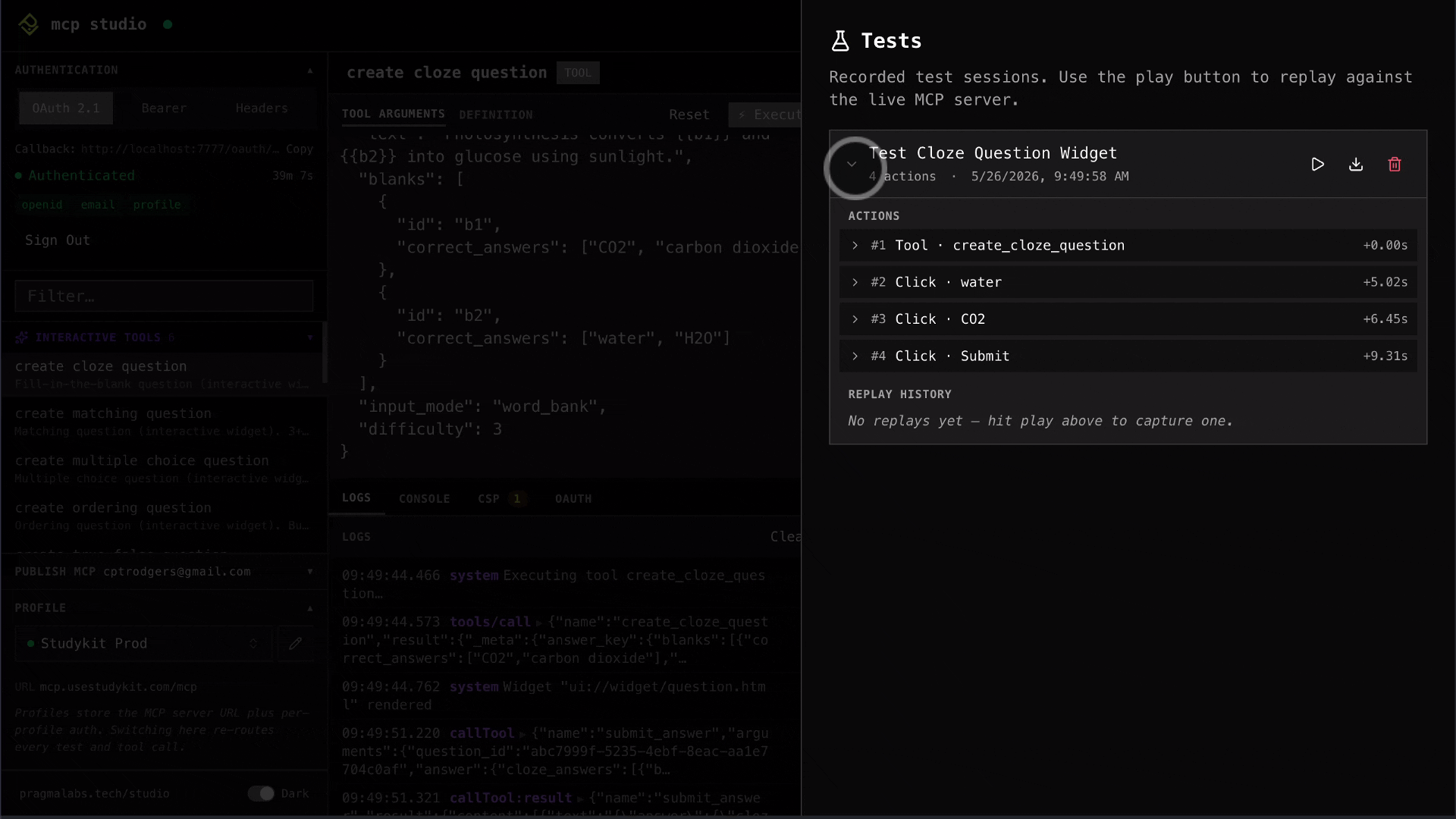Screen dimensions: 1456x819
Task: Collapse the Interactive Tools section
Action: click(309, 337)
